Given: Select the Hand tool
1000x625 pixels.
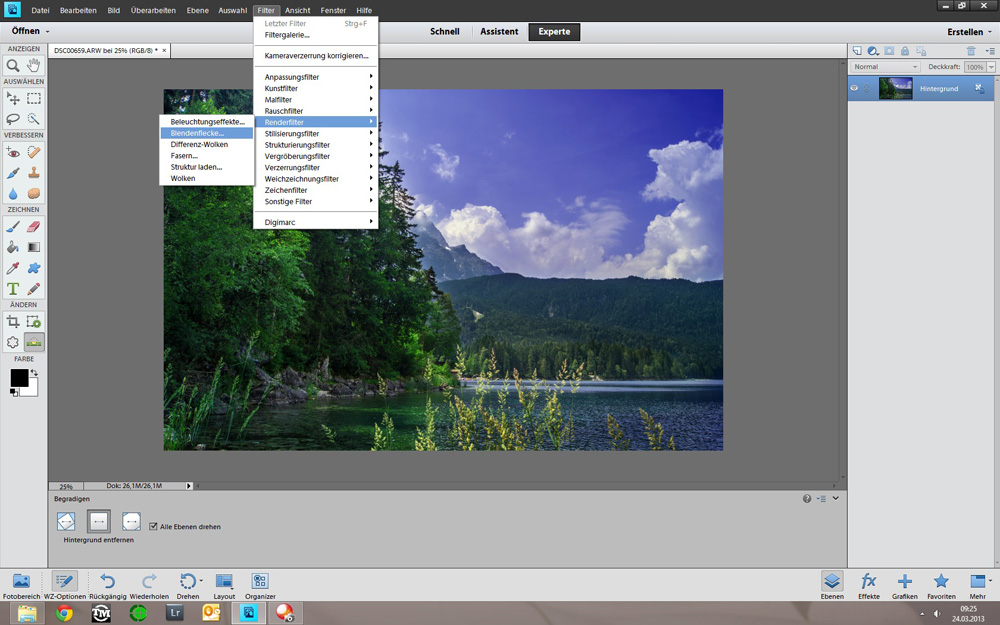Looking at the screenshot, I should pos(34,65).
